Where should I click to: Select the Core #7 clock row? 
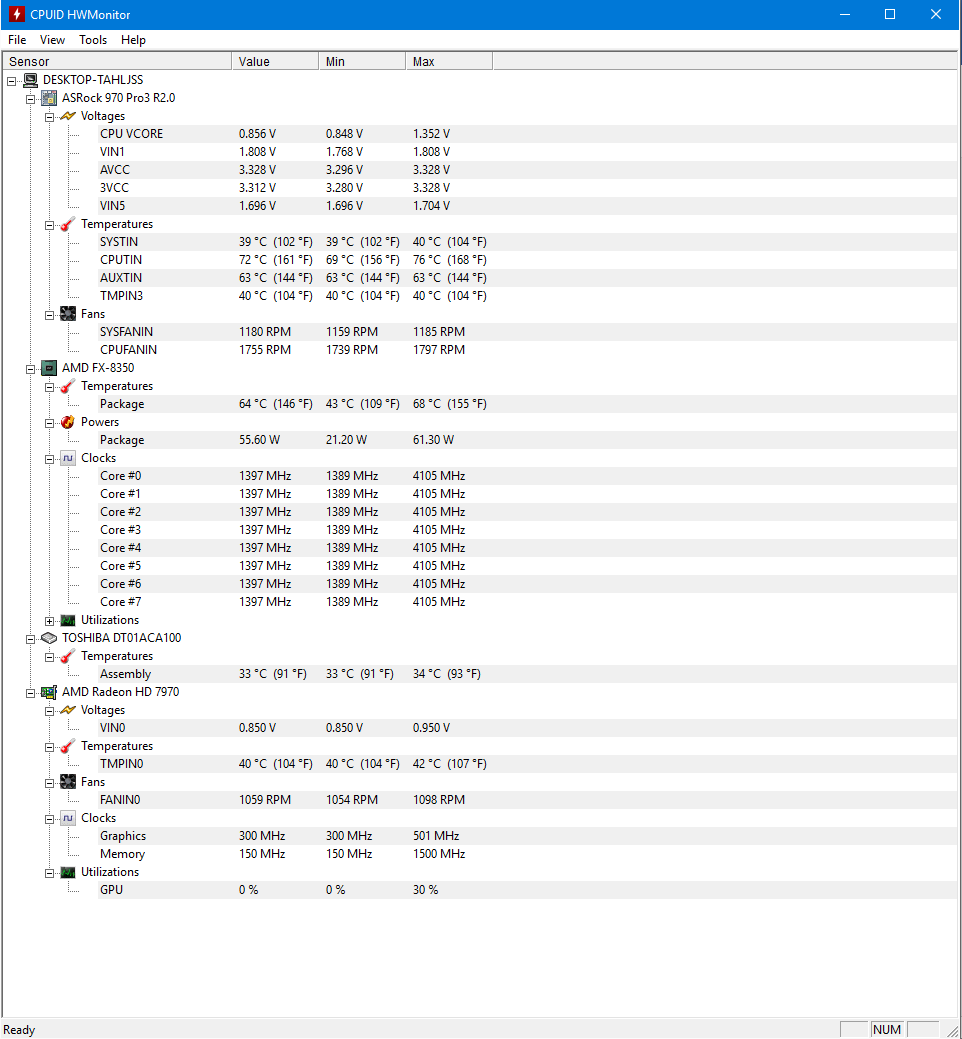[x=527, y=602]
